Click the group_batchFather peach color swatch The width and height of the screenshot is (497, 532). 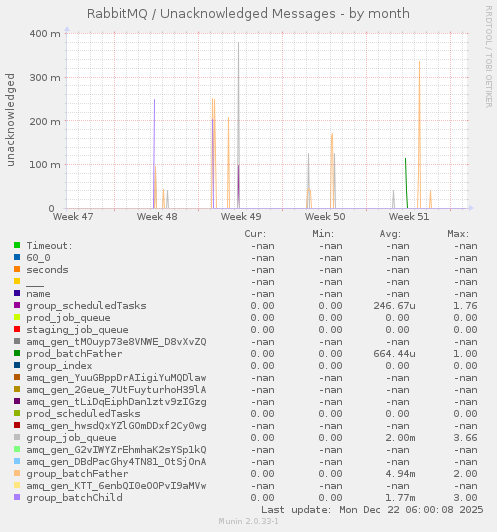[17, 473]
